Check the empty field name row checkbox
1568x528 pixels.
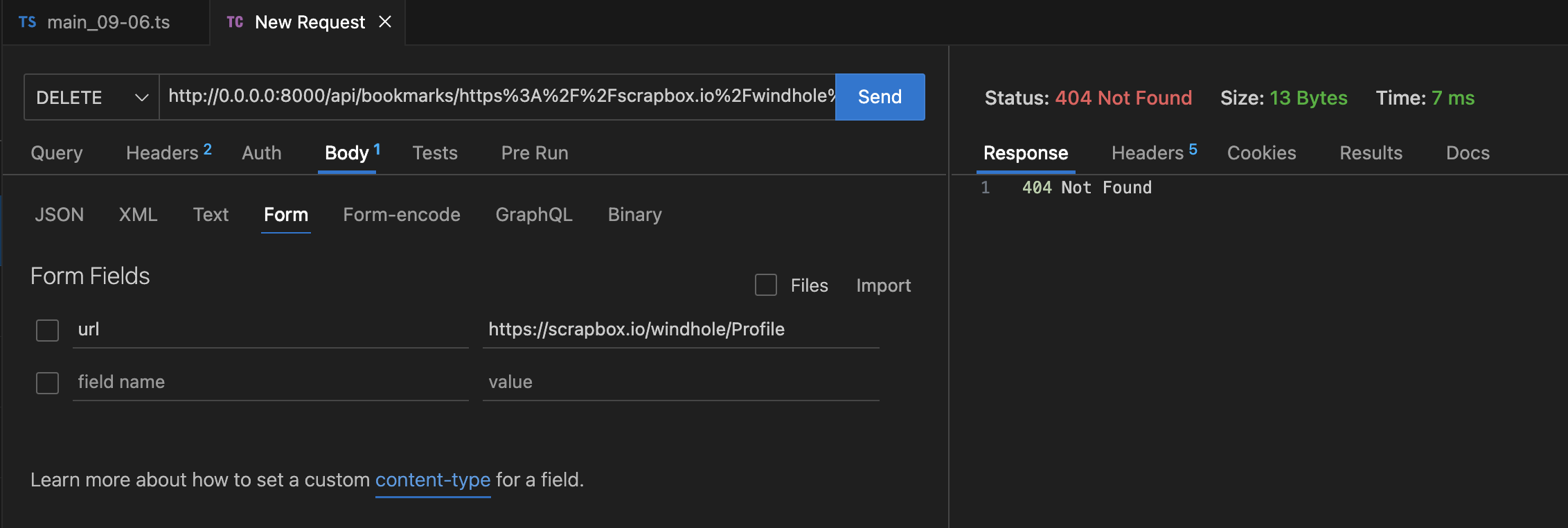[48, 382]
